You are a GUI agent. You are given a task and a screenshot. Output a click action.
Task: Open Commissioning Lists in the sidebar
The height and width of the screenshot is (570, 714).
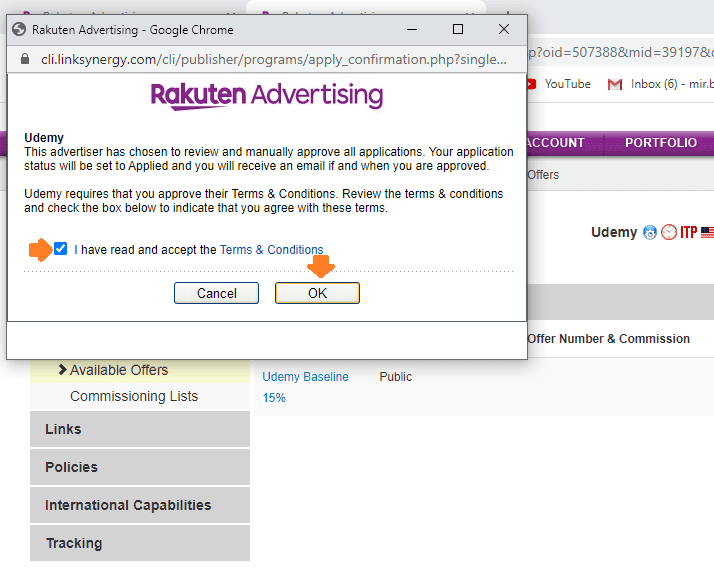coord(134,396)
